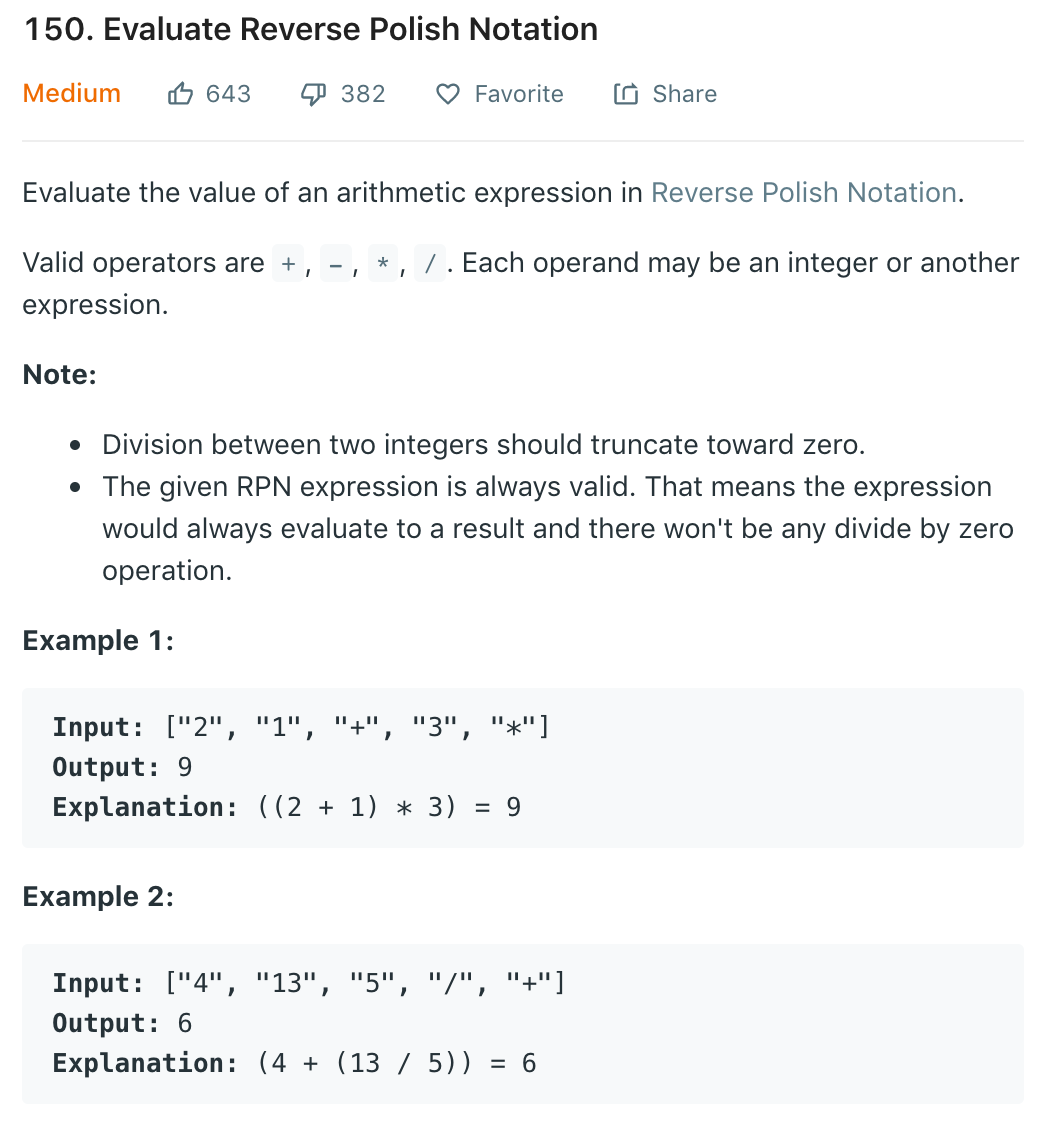Click the Example 2 code block
Image resolution: width=1052 pixels, height=1124 pixels.
[520, 1022]
